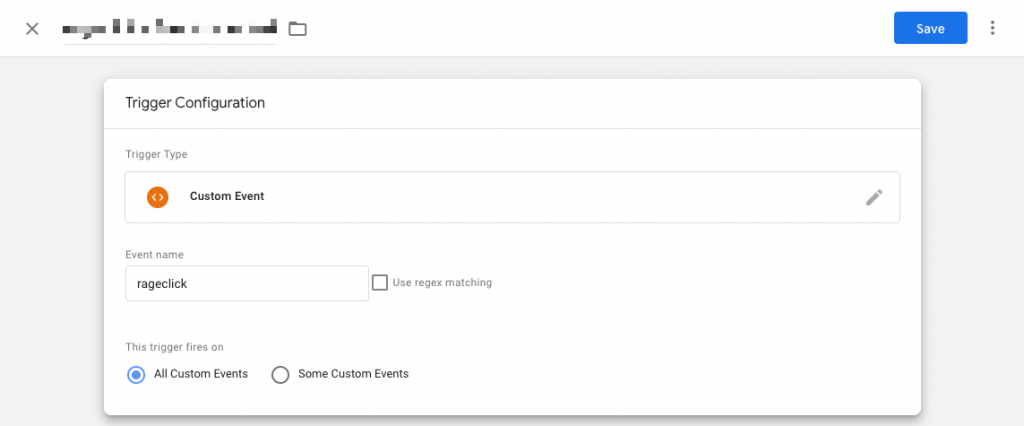Click the Custom Event trigger type text

pyautogui.click(x=227, y=197)
